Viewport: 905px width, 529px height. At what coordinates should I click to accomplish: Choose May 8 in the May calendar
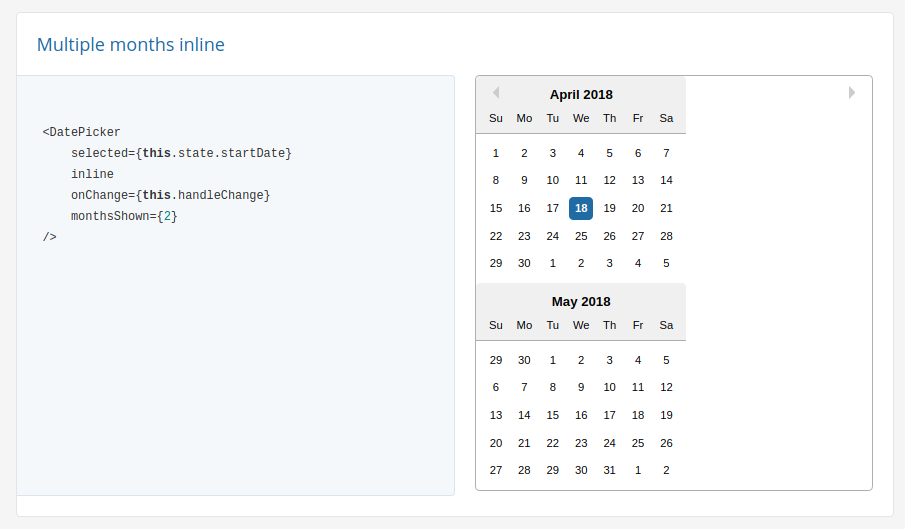coord(552,387)
